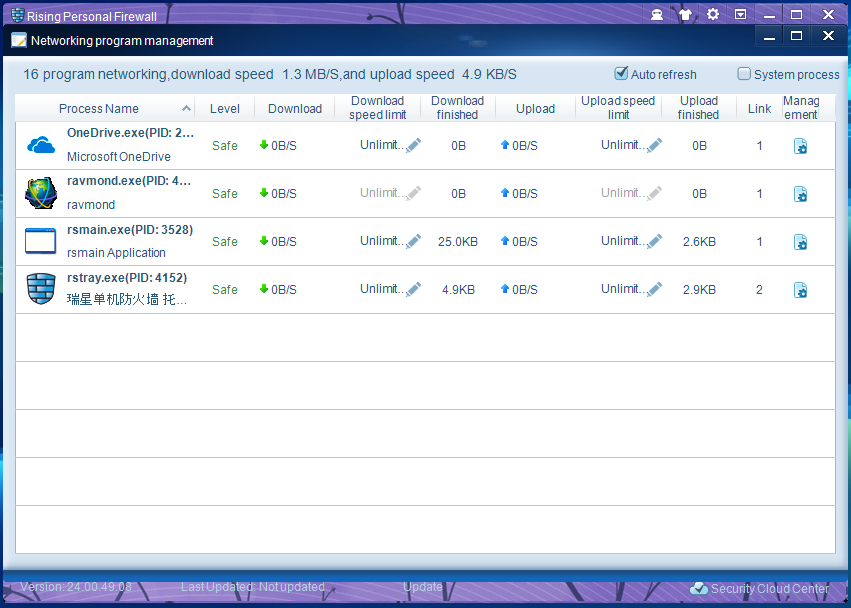The height and width of the screenshot is (608, 851).
Task: Edit OneDrive.exe upload speed limit
Action: (655, 145)
